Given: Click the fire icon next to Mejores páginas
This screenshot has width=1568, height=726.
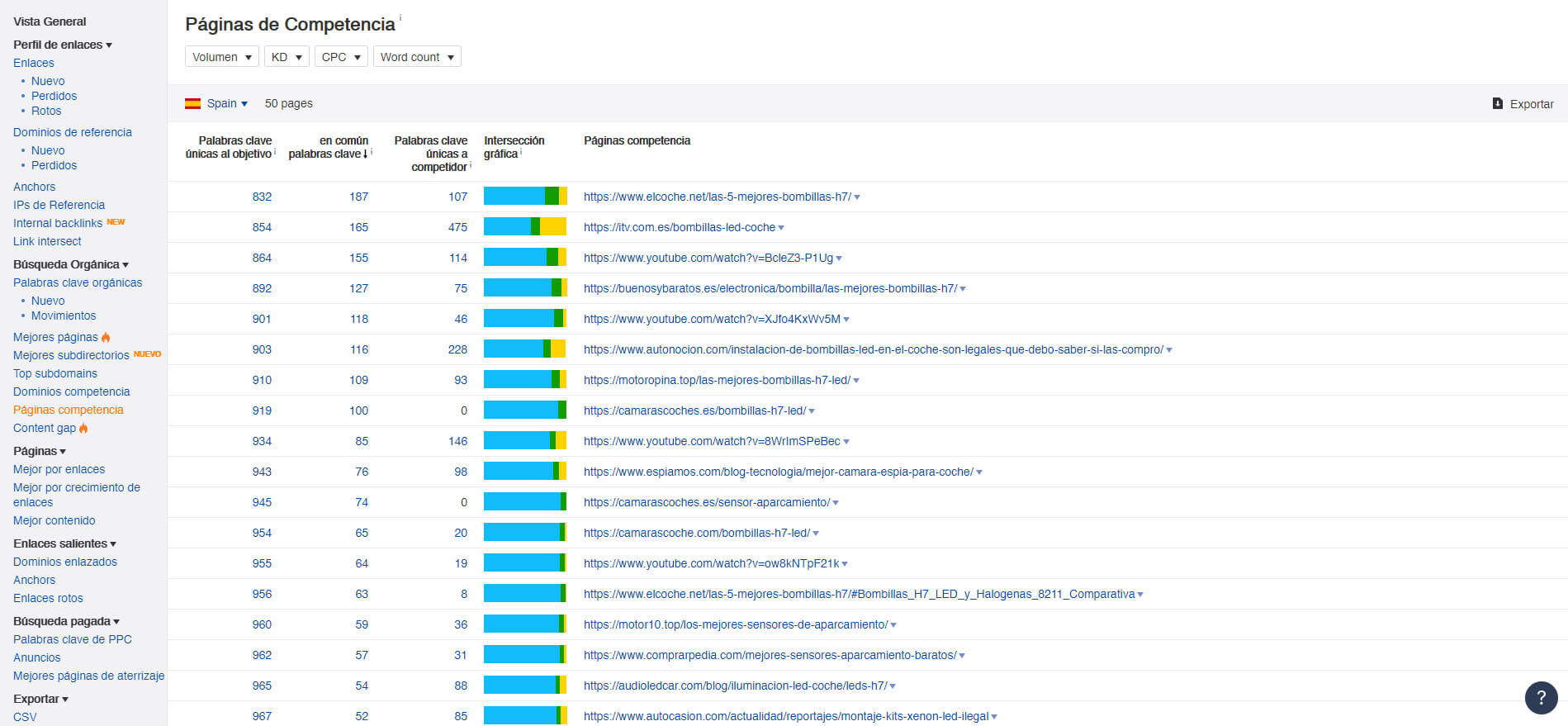Looking at the screenshot, I should pyautogui.click(x=106, y=337).
